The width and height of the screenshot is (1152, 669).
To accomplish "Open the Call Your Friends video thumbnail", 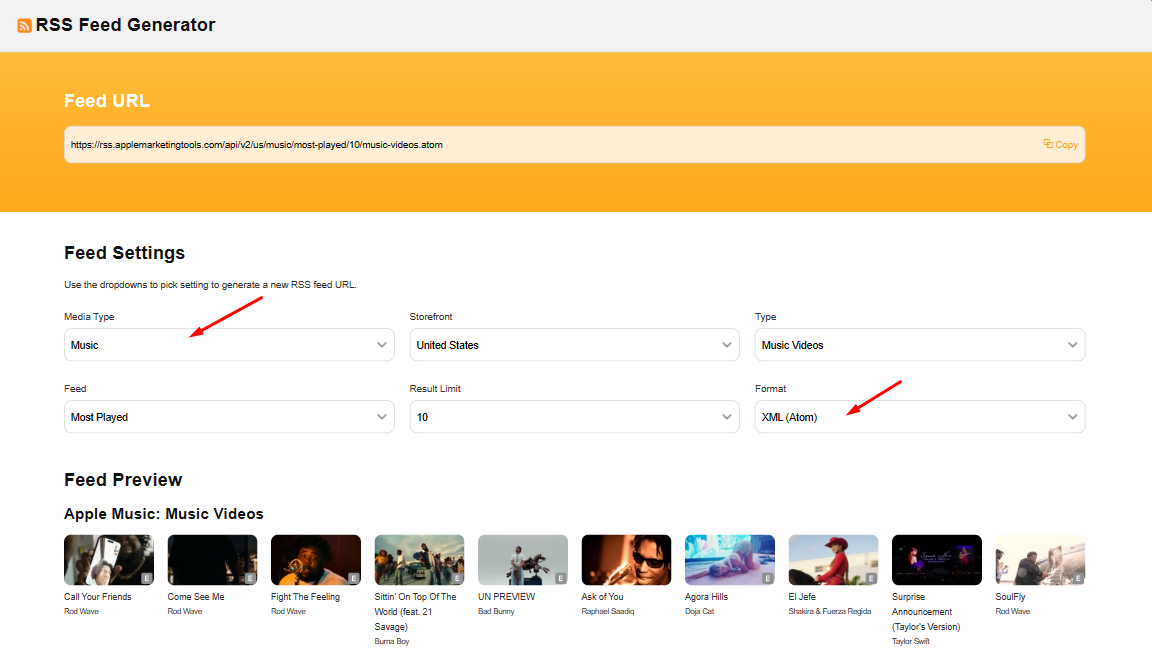I will pos(108,559).
